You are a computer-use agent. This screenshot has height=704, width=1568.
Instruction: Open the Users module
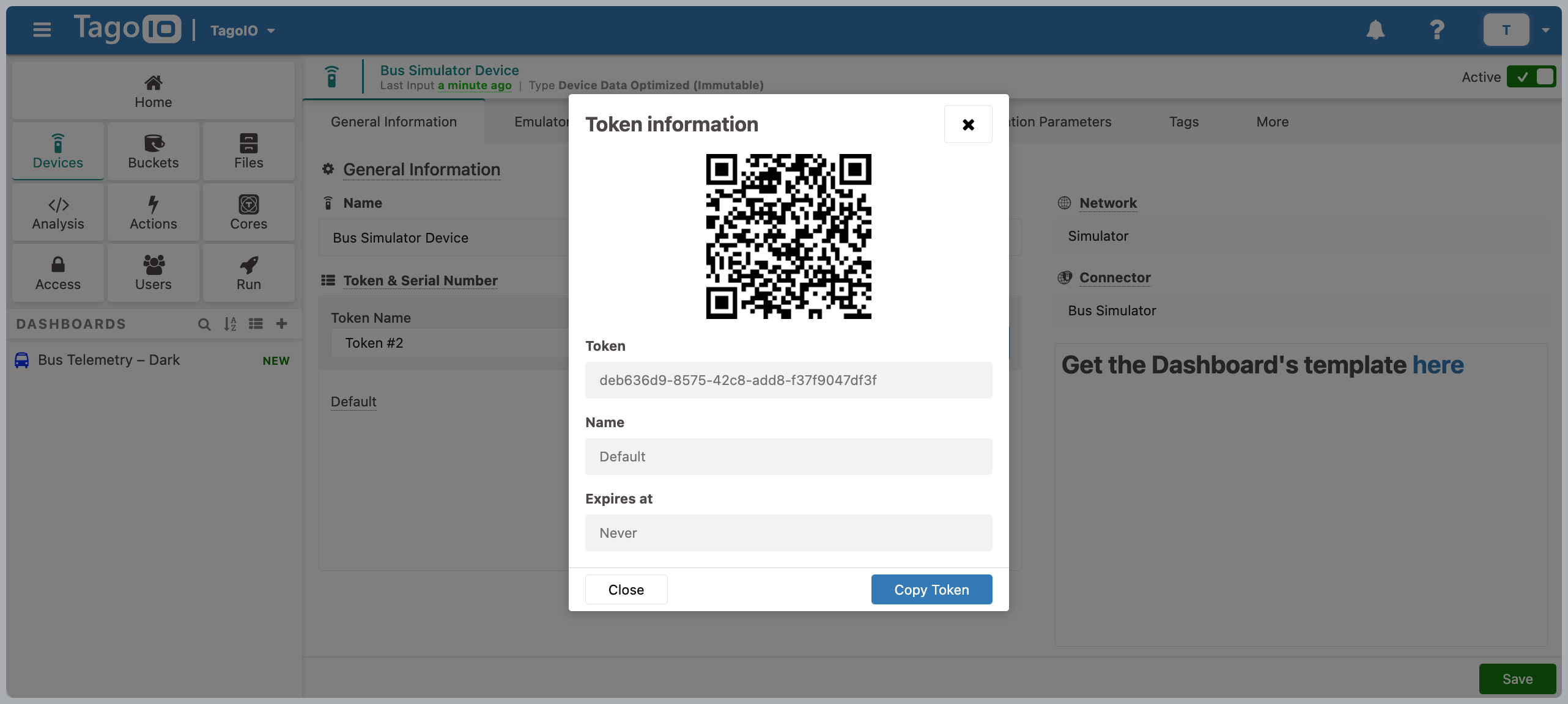tap(153, 273)
